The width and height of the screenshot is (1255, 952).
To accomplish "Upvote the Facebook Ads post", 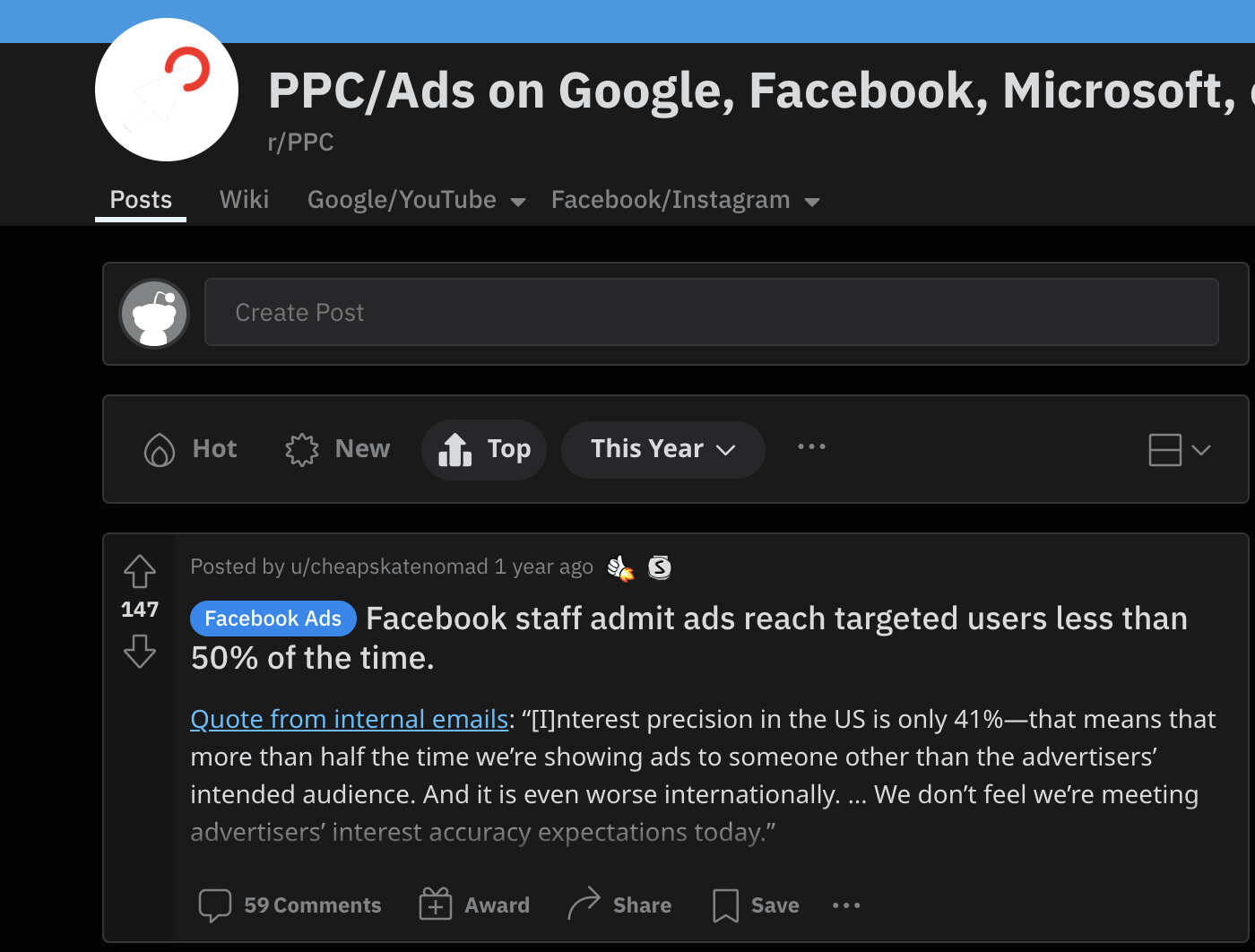I will pyautogui.click(x=139, y=571).
